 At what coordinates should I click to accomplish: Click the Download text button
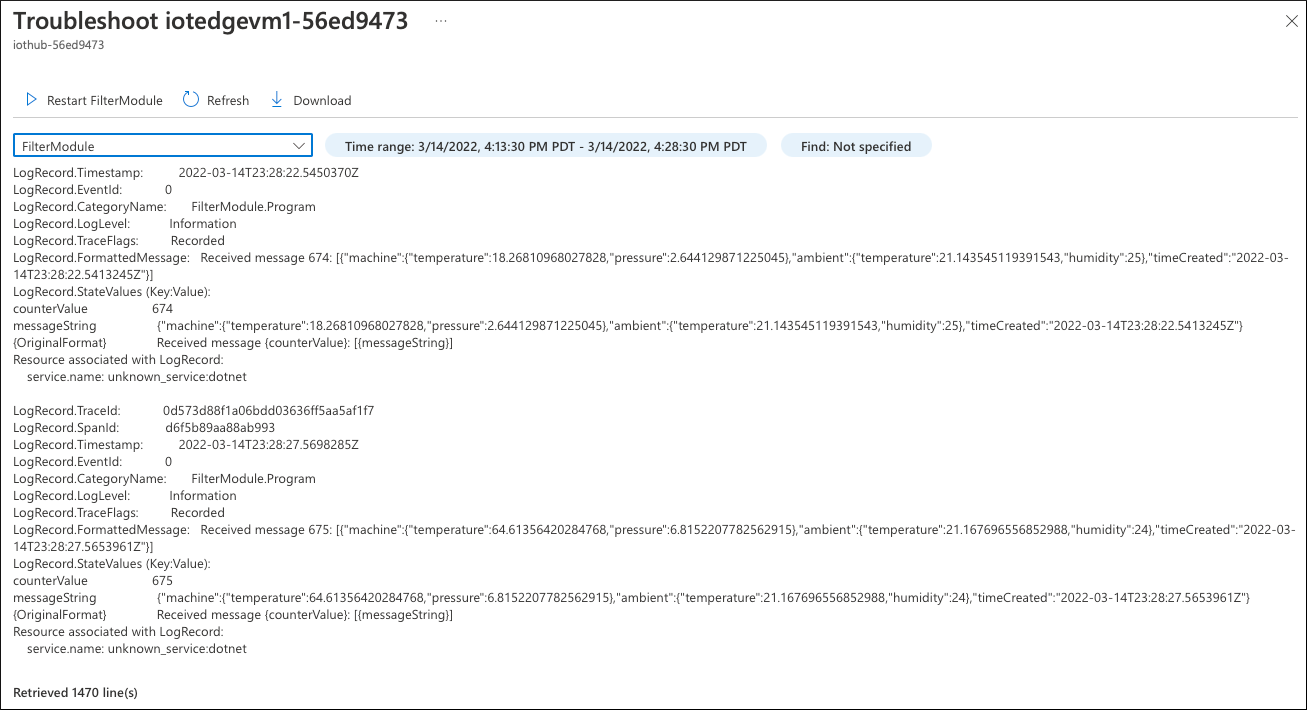coord(322,100)
